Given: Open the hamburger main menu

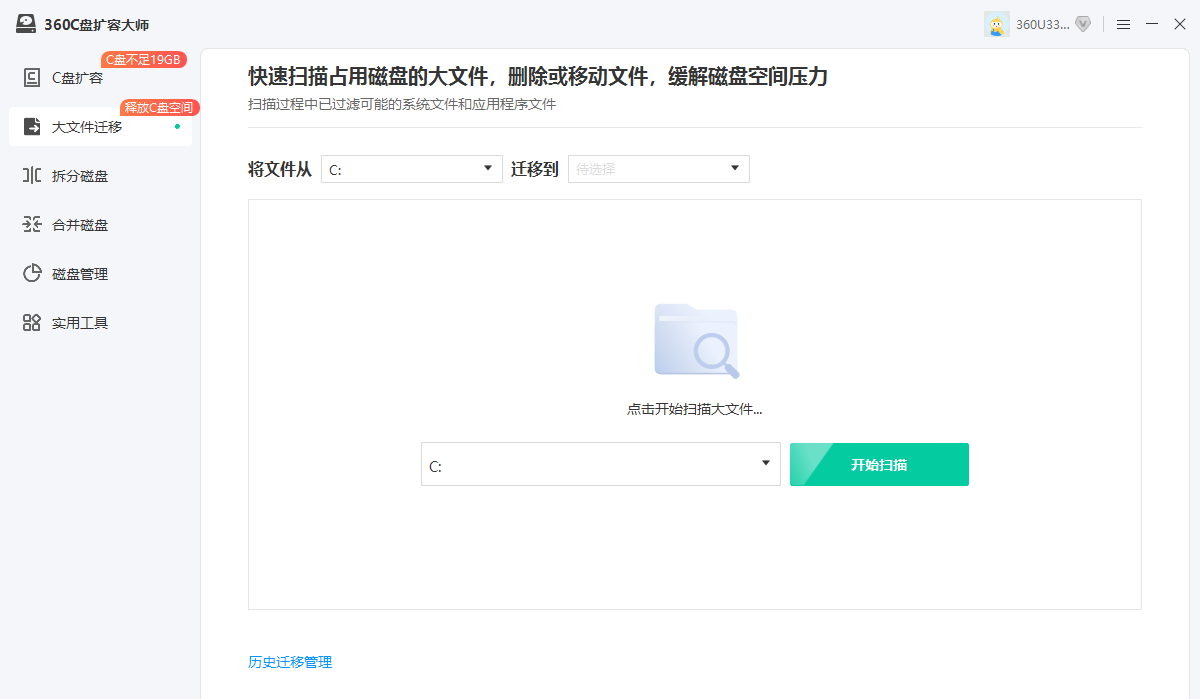Looking at the screenshot, I should coord(1123,25).
